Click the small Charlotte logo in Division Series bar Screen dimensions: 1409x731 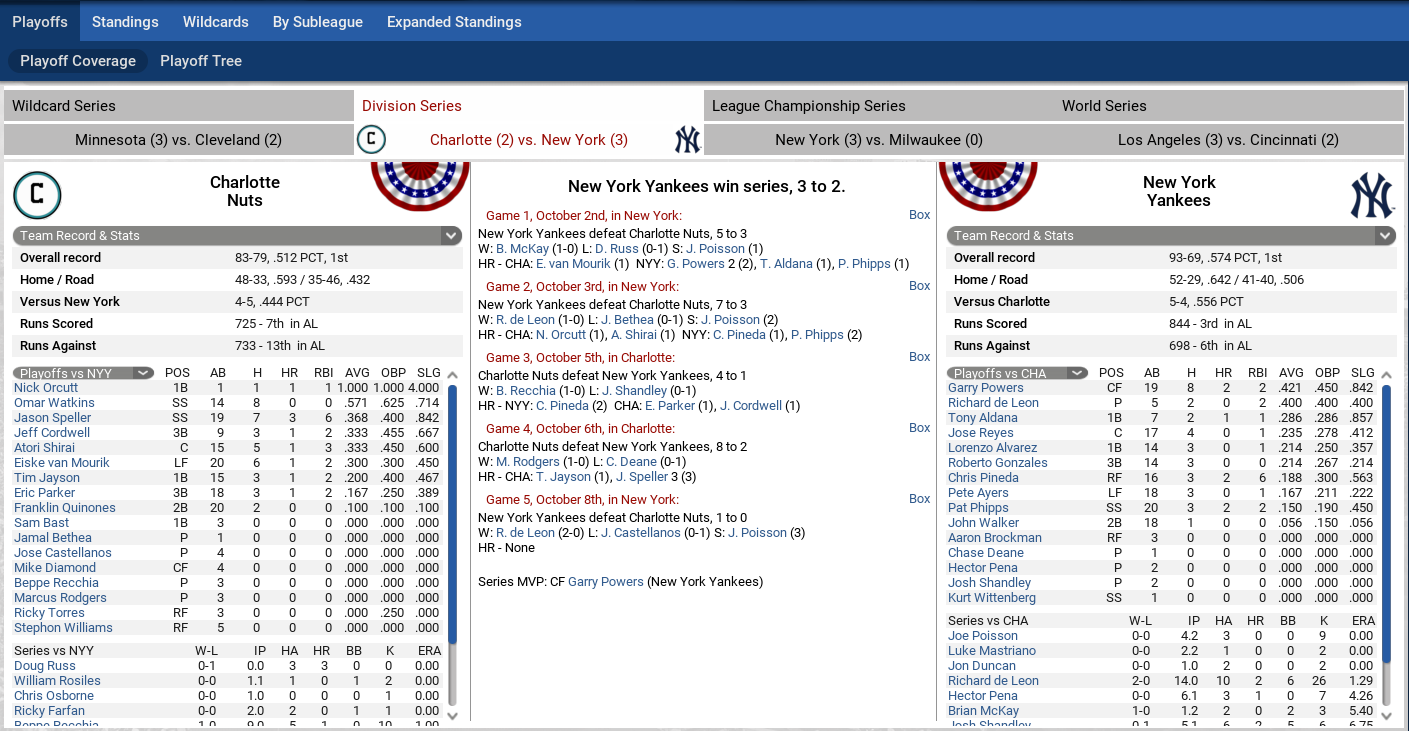click(371, 140)
